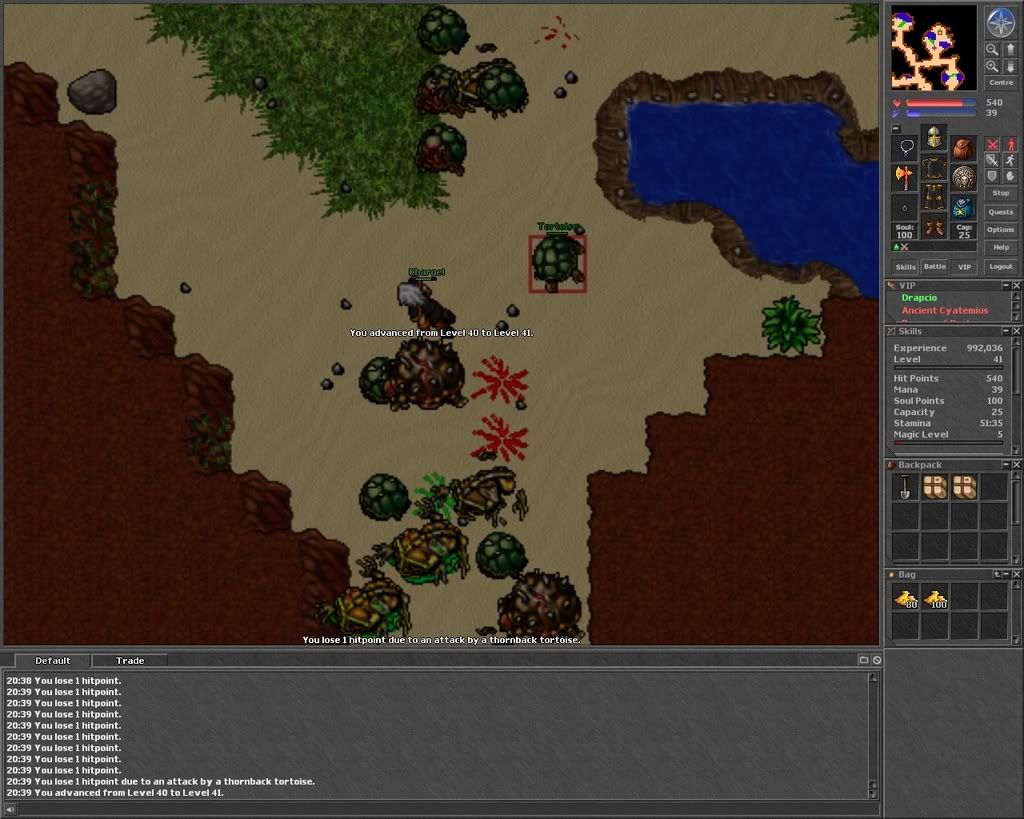Image resolution: width=1024 pixels, height=819 pixels.
Task: Open the Help window
Action: 1000,248
